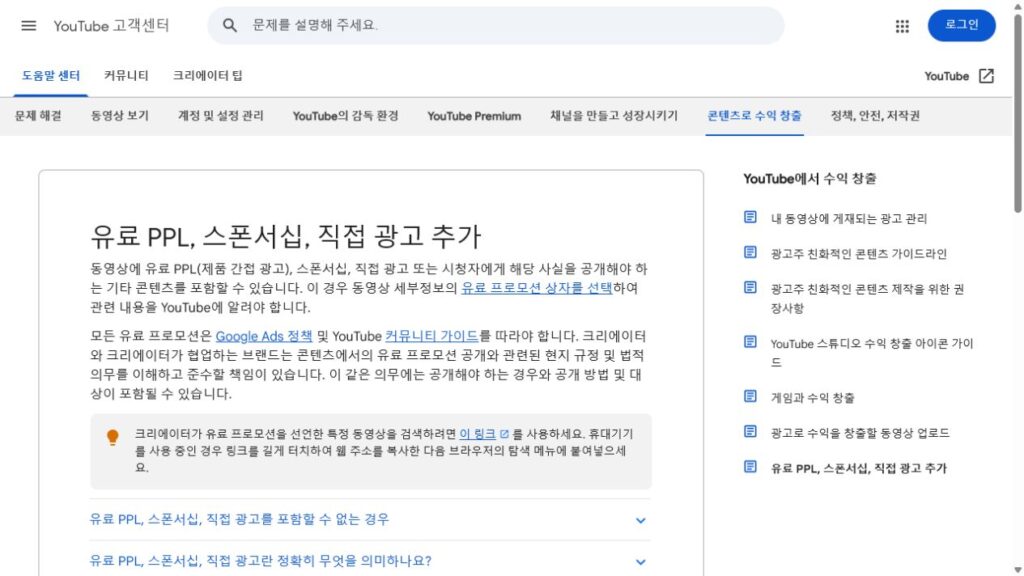Open the hamburger main menu
Image resolution: width=1024 pixels, height=576 pixels.
pos(29,25)
